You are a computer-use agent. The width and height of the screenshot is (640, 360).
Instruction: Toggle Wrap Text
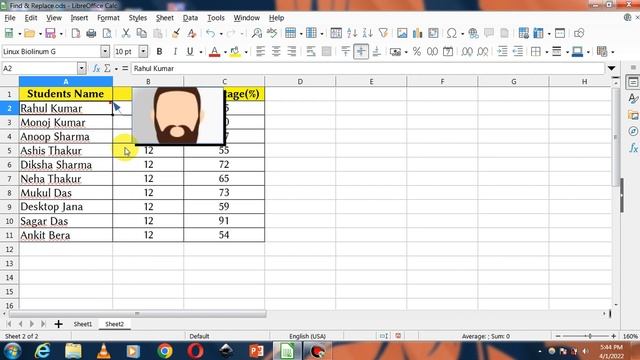[x=311, y=51]
